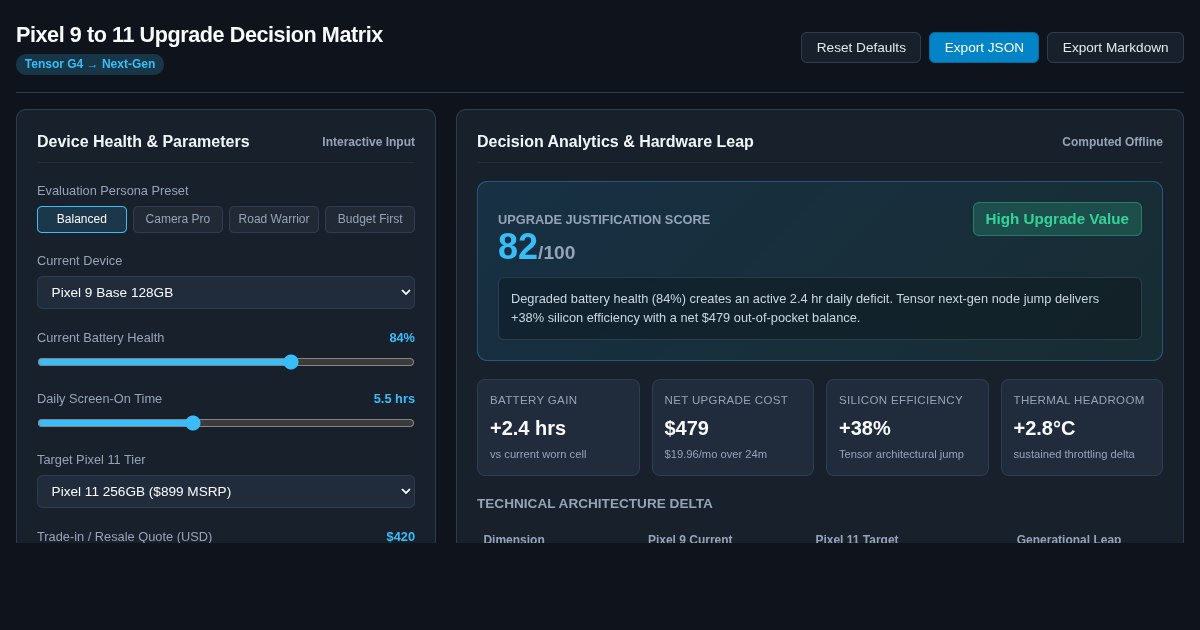Click the High Upgrade Value badge
Image resolution: width=1200 pixels, height=630 pixels.
coord(1057,219)
